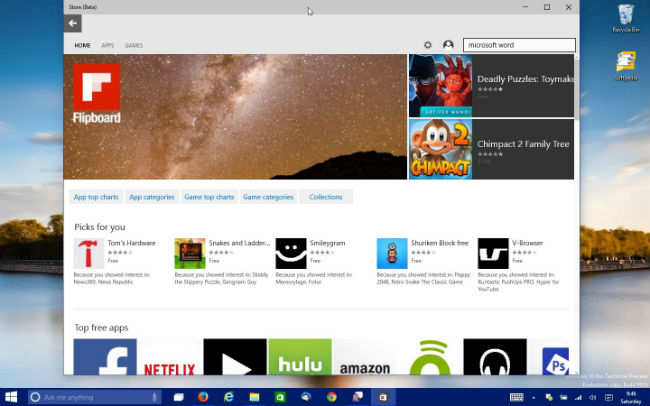Click the Snakes and Ladders app icon

coord(190,253)
